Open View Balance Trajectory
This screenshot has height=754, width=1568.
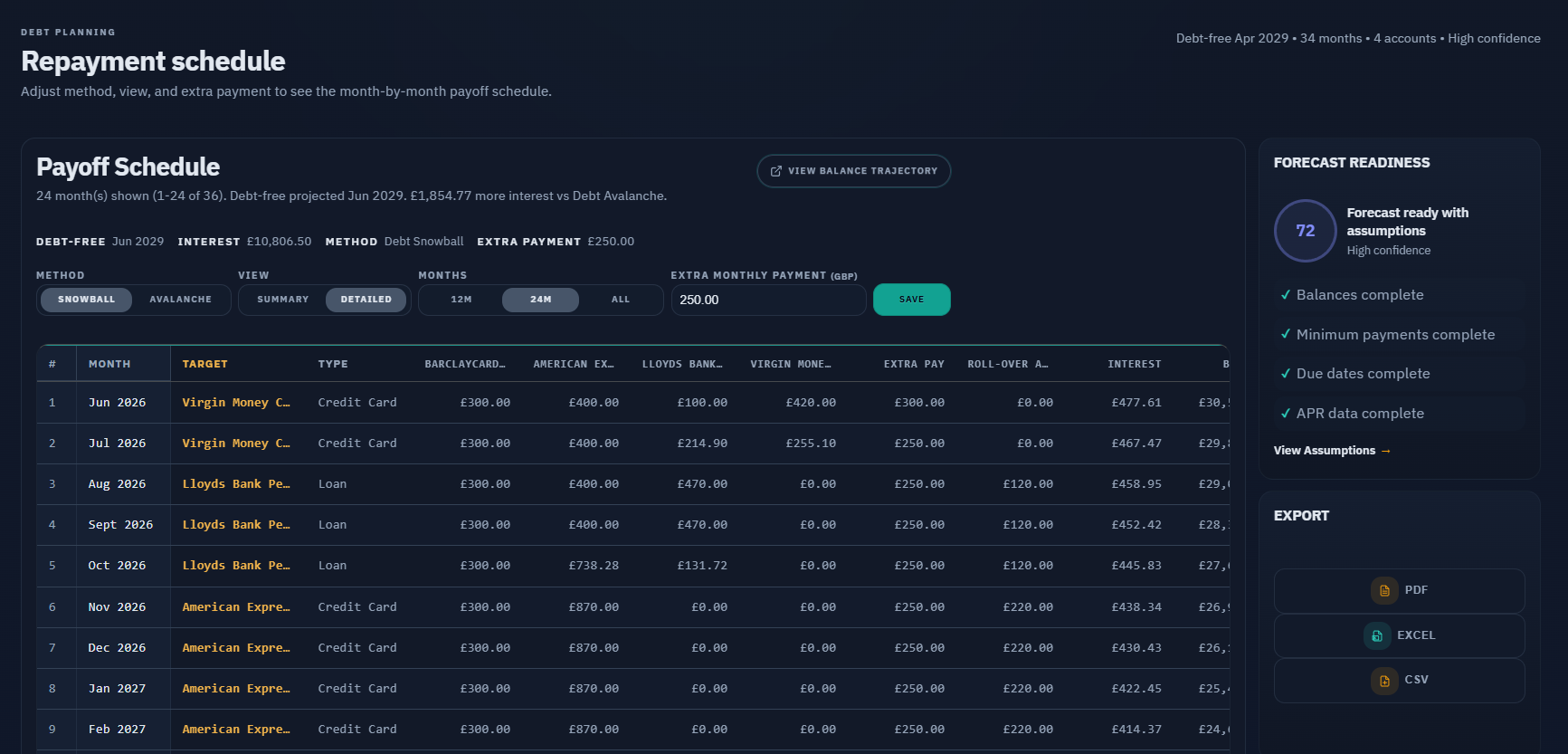tap(853, 171)
